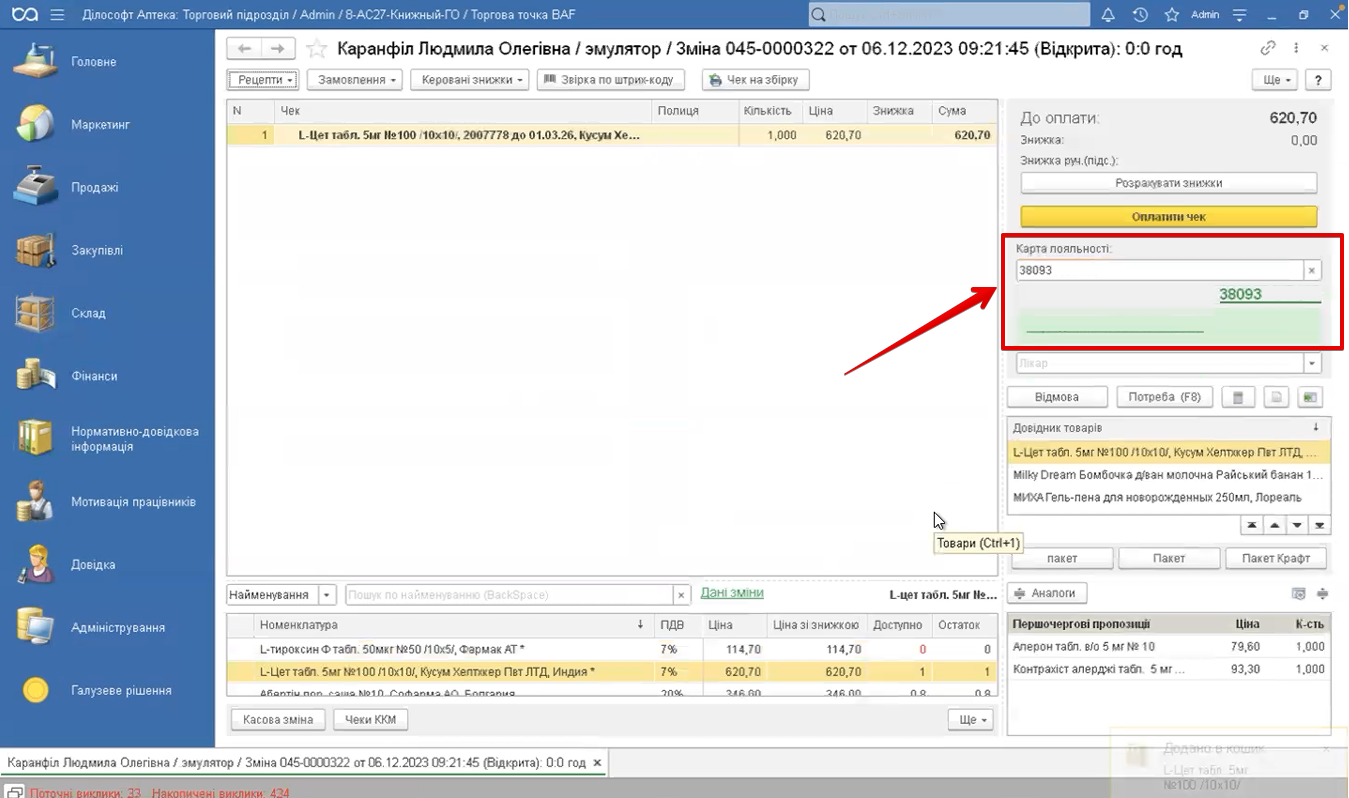Screen dimensions: 1349x798
Task: Expand the Найменування search type dropdown
Action: click(x=327, y=595)
